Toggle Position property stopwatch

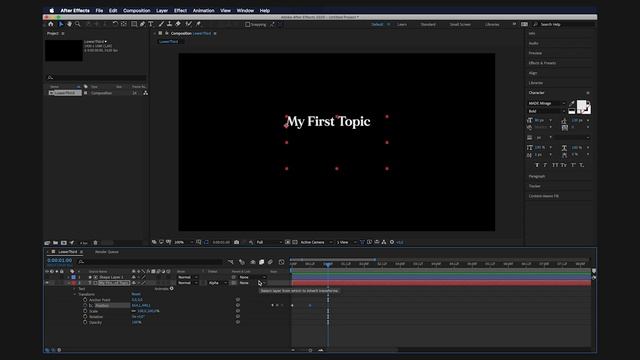click(85, 305)
